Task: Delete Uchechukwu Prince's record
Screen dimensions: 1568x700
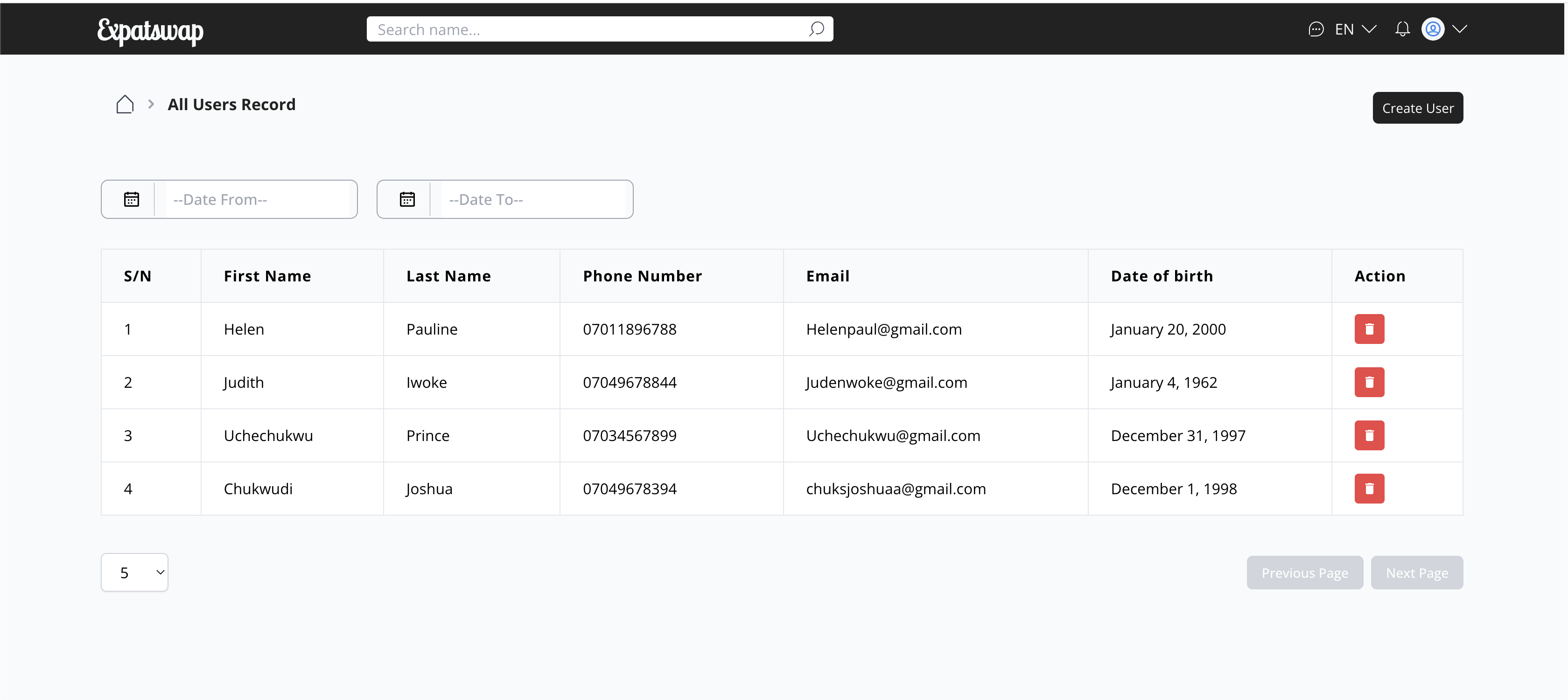Action: (x=1369, y=435)
